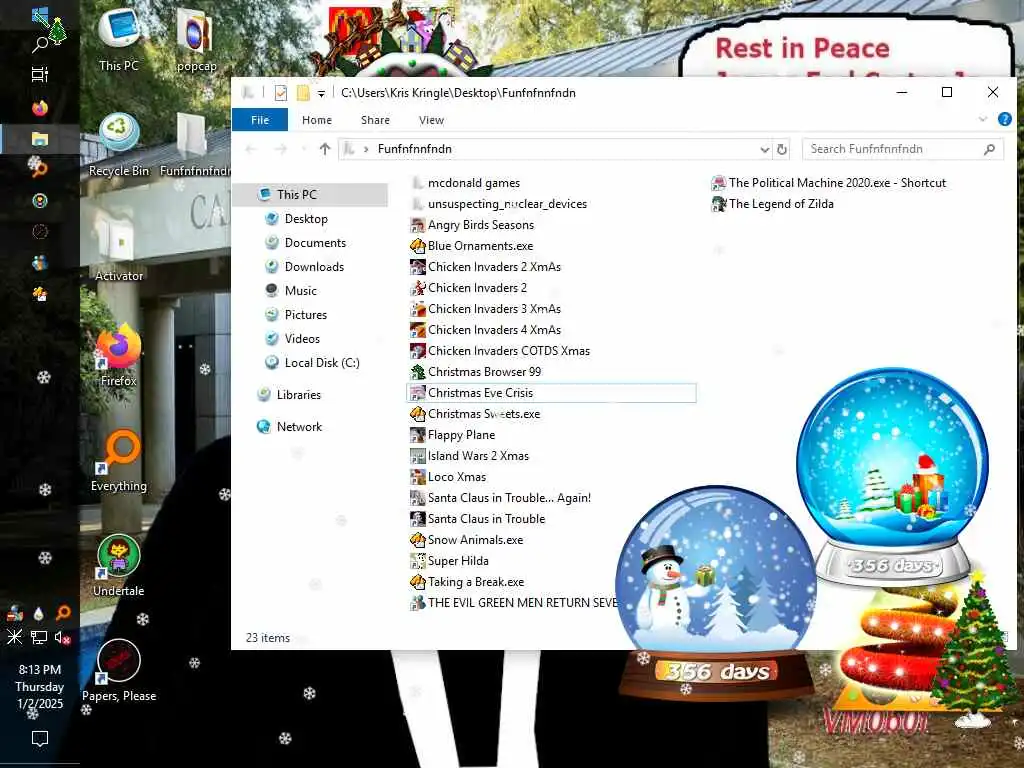Select Chicken Invaders 3 XmAs icon
This screenshot has height=768, width=1024.
tap(418, 309)
